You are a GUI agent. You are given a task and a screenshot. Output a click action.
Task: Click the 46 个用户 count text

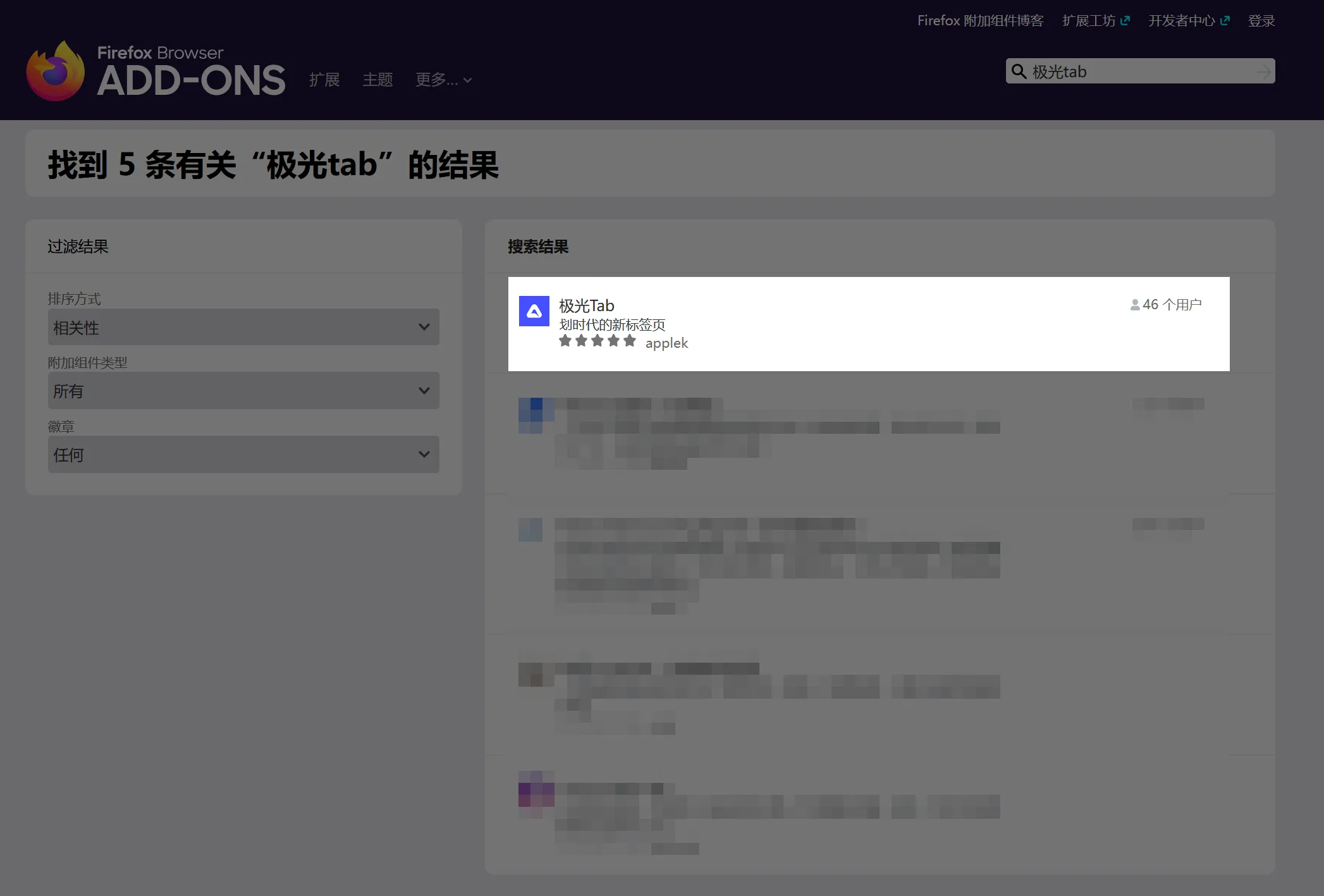(1172, 305)
